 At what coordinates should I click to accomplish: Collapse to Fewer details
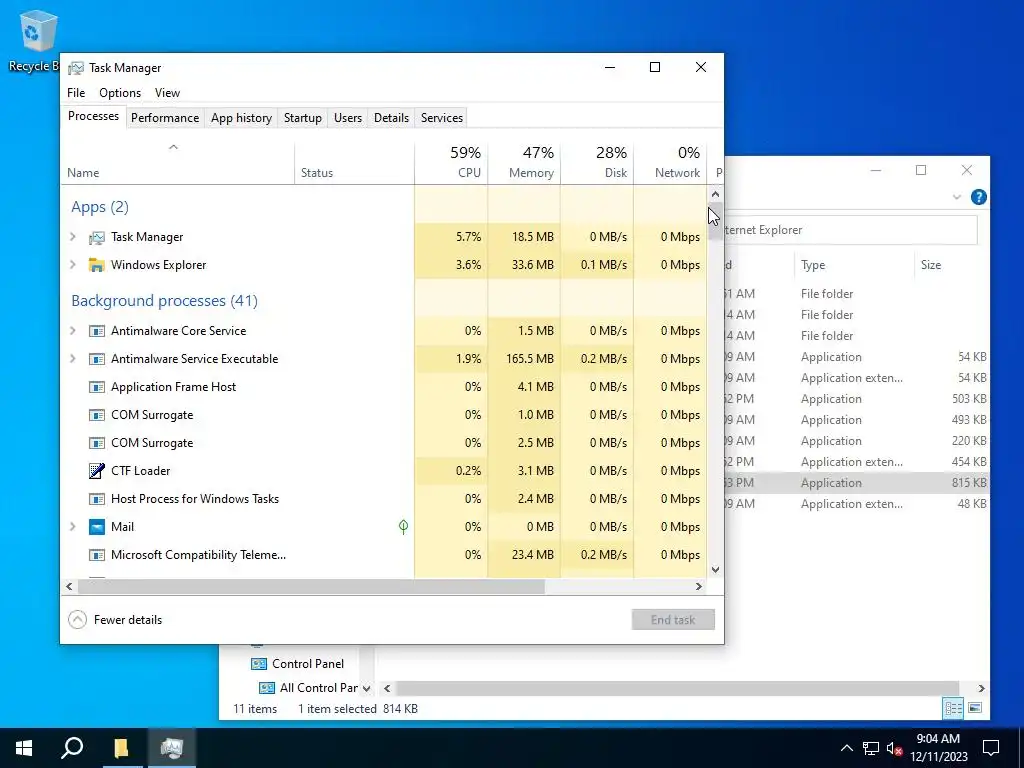116,620
